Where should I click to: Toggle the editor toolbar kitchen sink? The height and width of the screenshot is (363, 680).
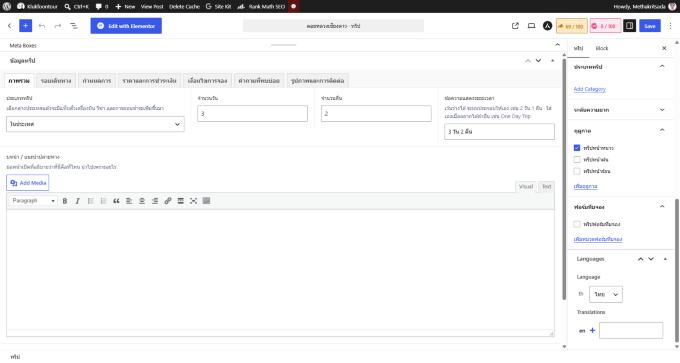[206, 201]
